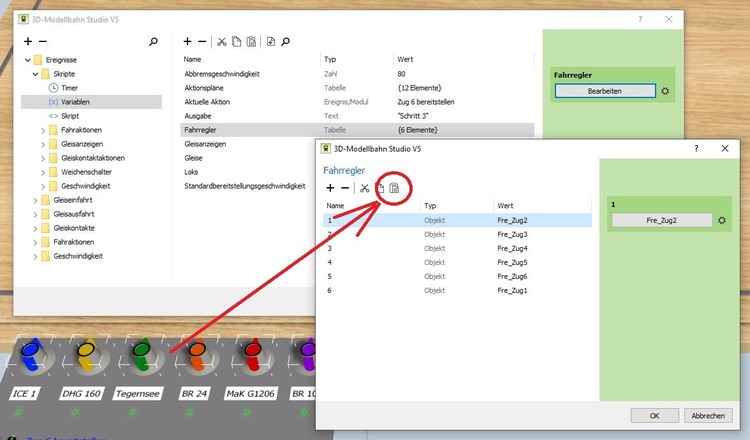
Task: Click the Tegernsee label below green lever
Action: pos(137,394)
